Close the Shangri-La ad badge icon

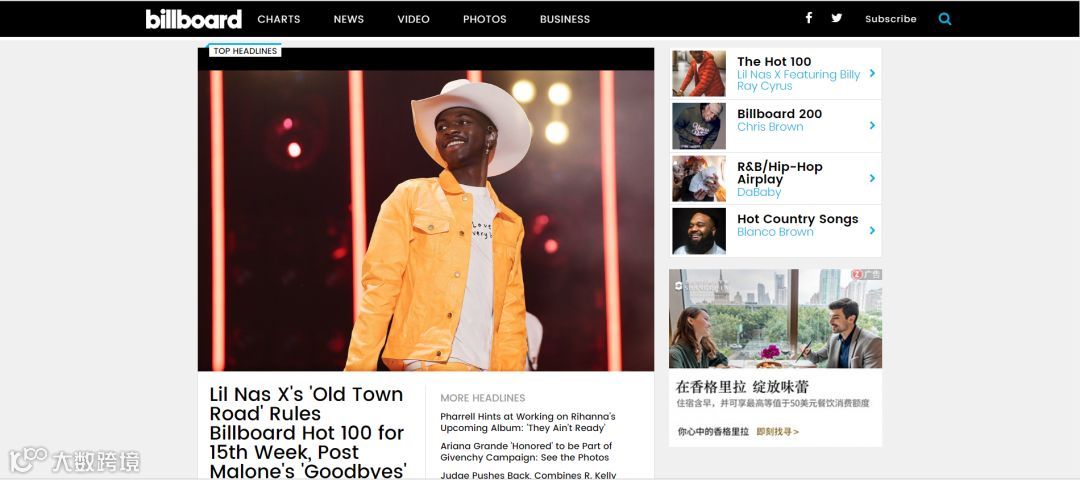(857, 274)
